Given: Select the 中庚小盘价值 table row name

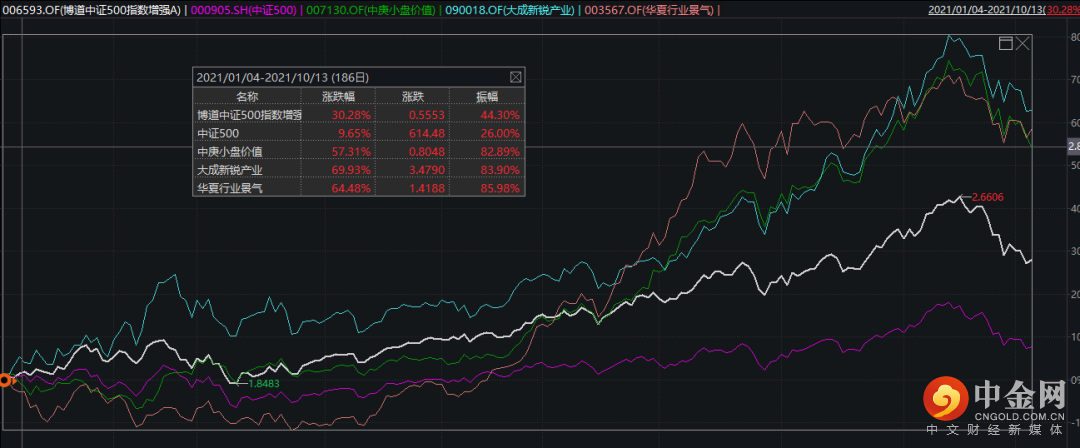Looking at the screenshot, I should pyautogui.click(x=229, y=151).
